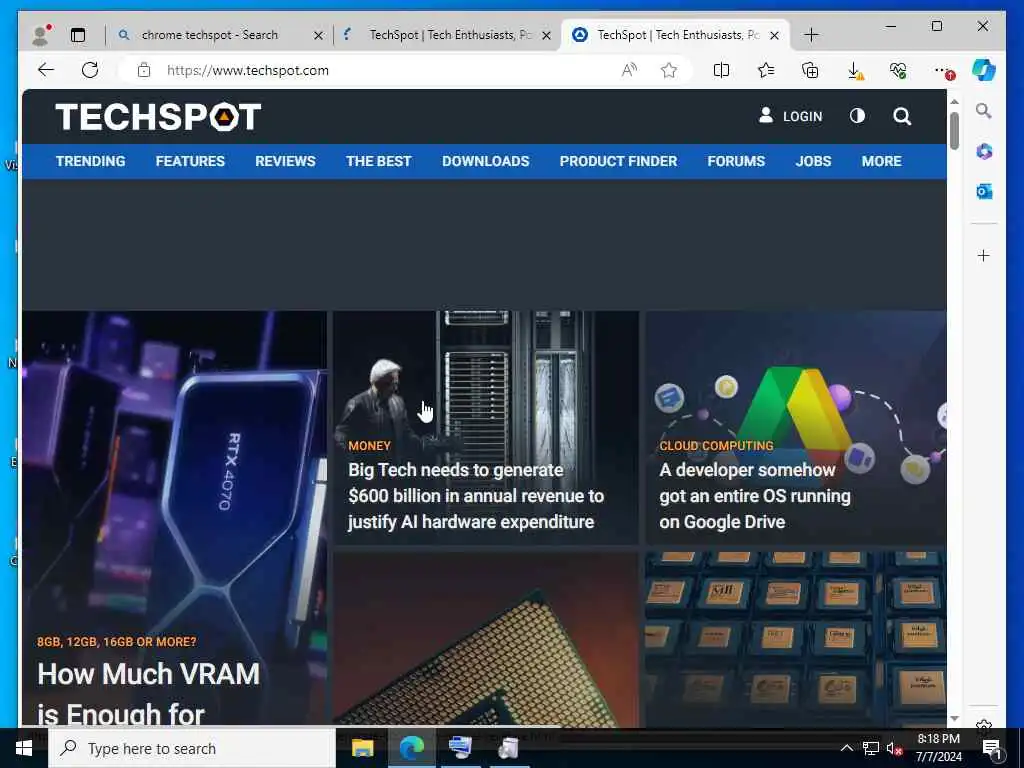The image size is (1024, 768).
Task: Open the DOWNLOADS section
Action: point(485,161)
